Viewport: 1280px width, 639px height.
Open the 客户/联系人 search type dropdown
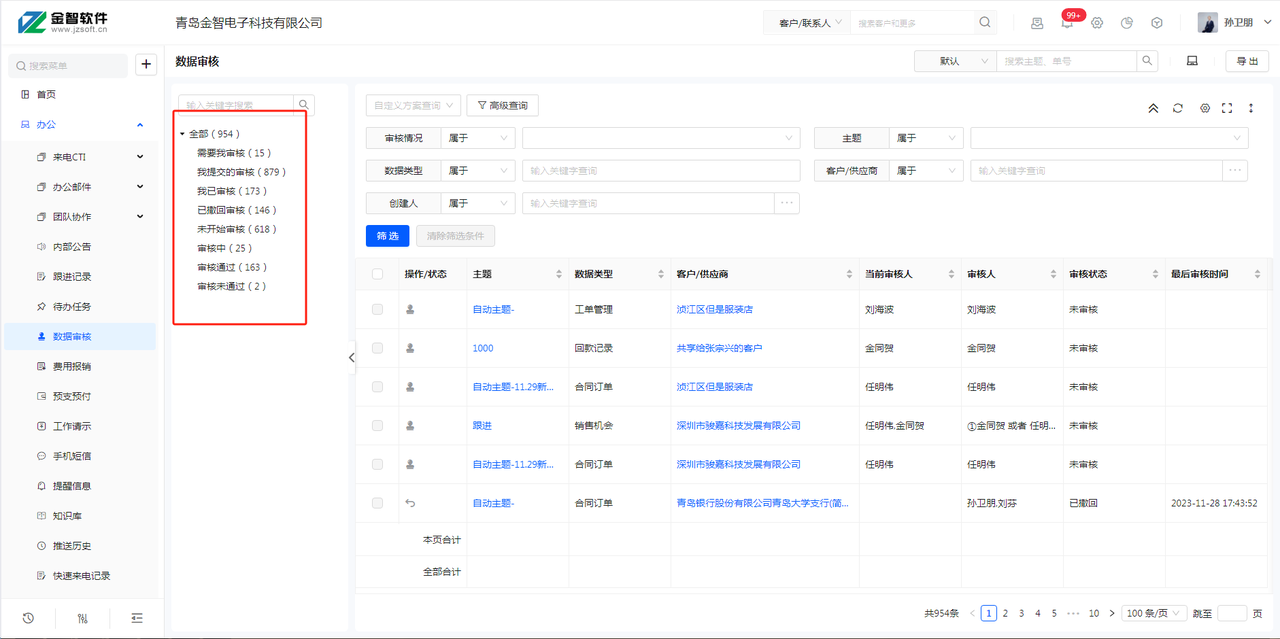(807, 22)
